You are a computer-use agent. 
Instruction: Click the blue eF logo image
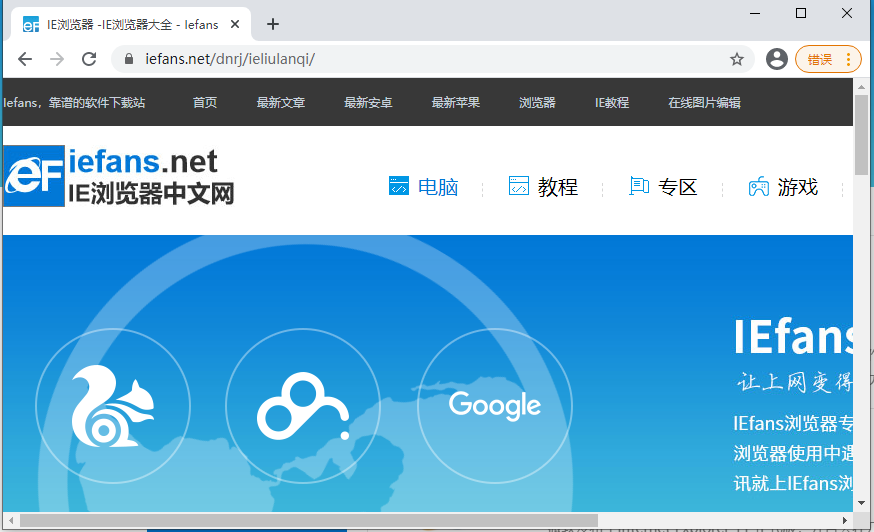[34, 176]
